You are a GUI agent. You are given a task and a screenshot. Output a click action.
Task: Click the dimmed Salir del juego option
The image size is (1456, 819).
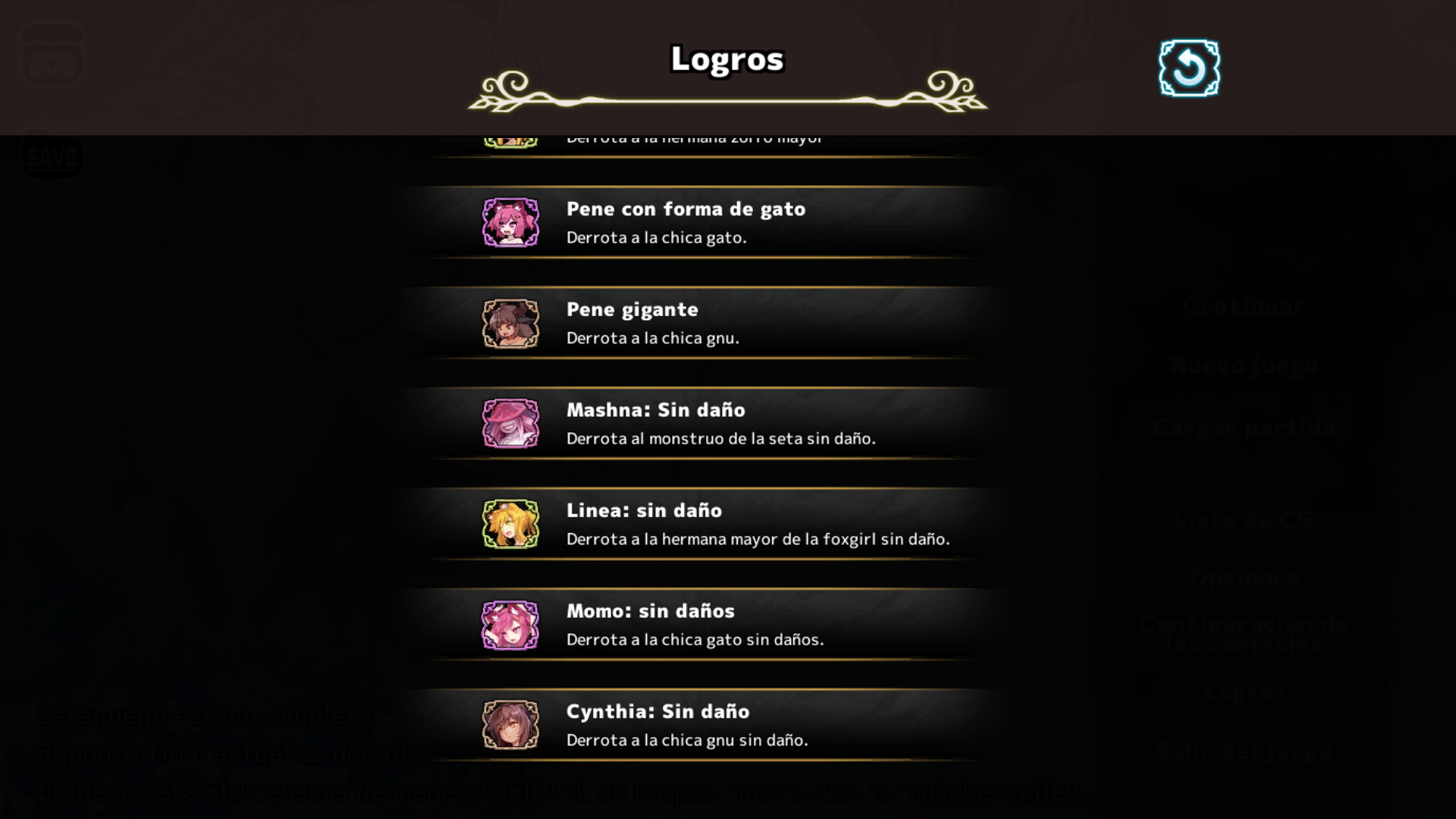click(1244, 751)
